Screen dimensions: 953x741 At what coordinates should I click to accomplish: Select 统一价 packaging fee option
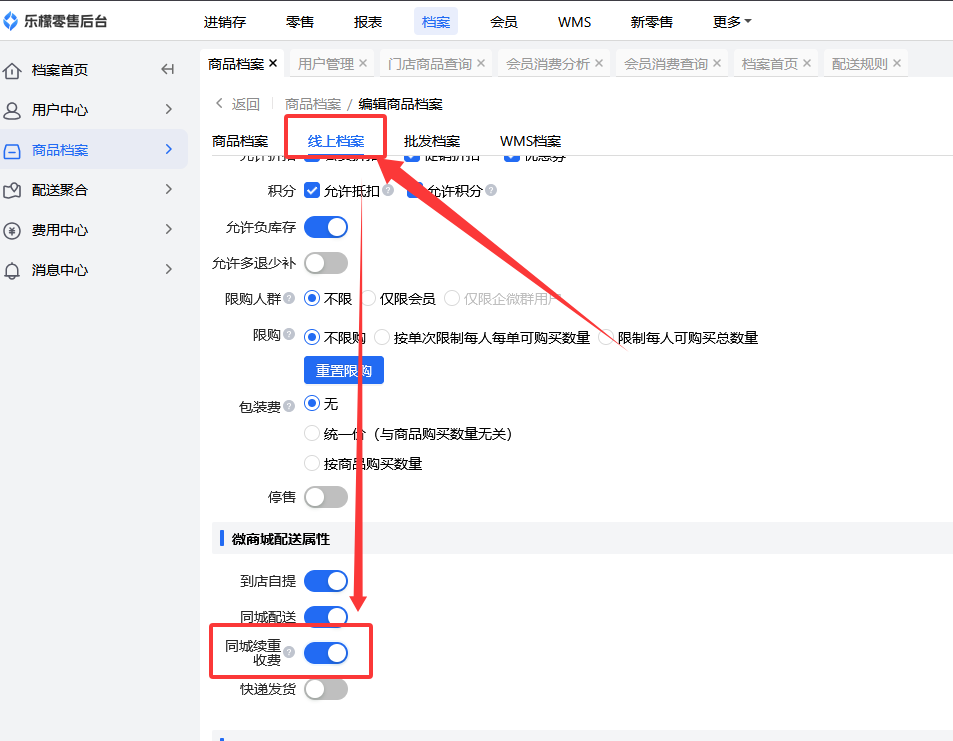coord(312,433)
